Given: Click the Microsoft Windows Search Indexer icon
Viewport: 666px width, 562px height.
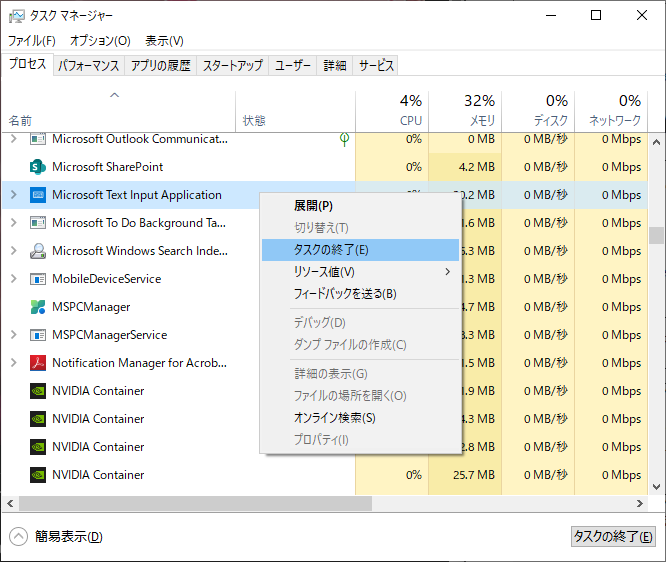Looking at the screenshot, I should point(38,251).
